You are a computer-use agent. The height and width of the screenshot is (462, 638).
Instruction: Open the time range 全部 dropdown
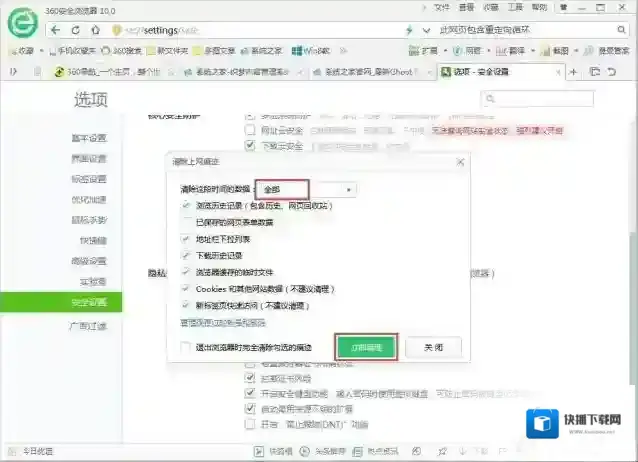307,188
